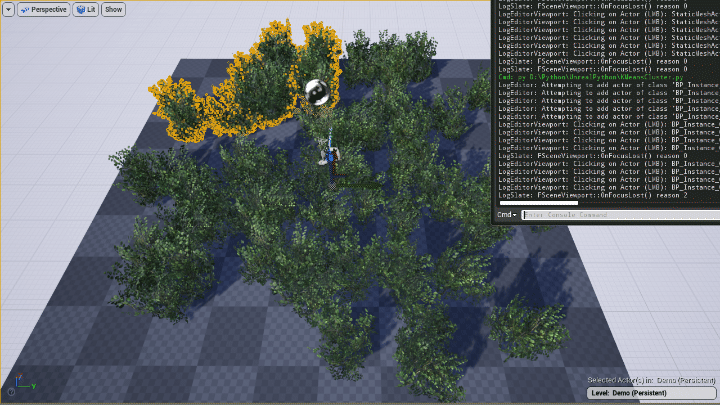Screen dimensions: 720x405
Task: Click the transform gizmo origin in the viewport
Action: pyautogui.click(x=332, y=186)
